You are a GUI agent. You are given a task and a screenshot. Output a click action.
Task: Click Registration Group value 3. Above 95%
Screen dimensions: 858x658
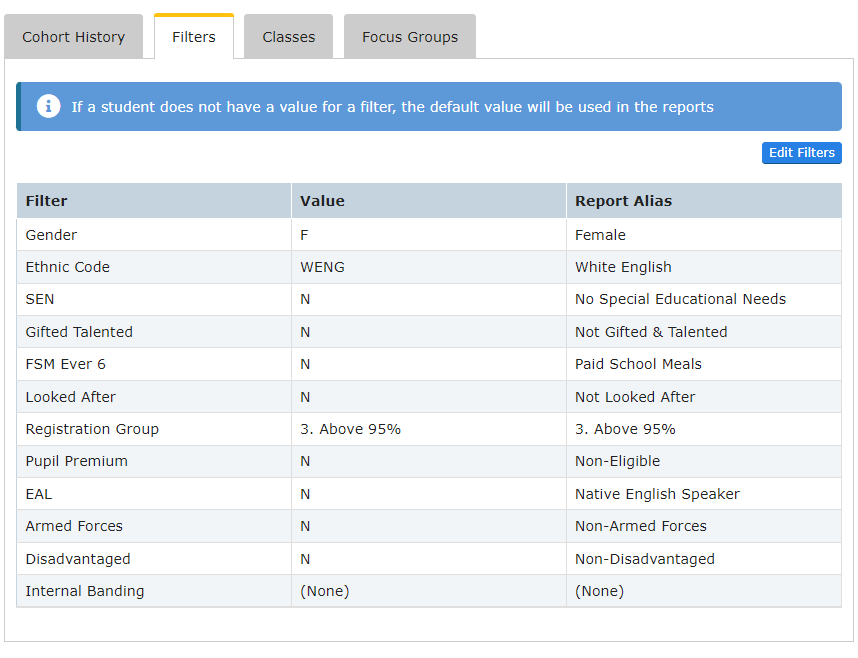tap(350, 429)
